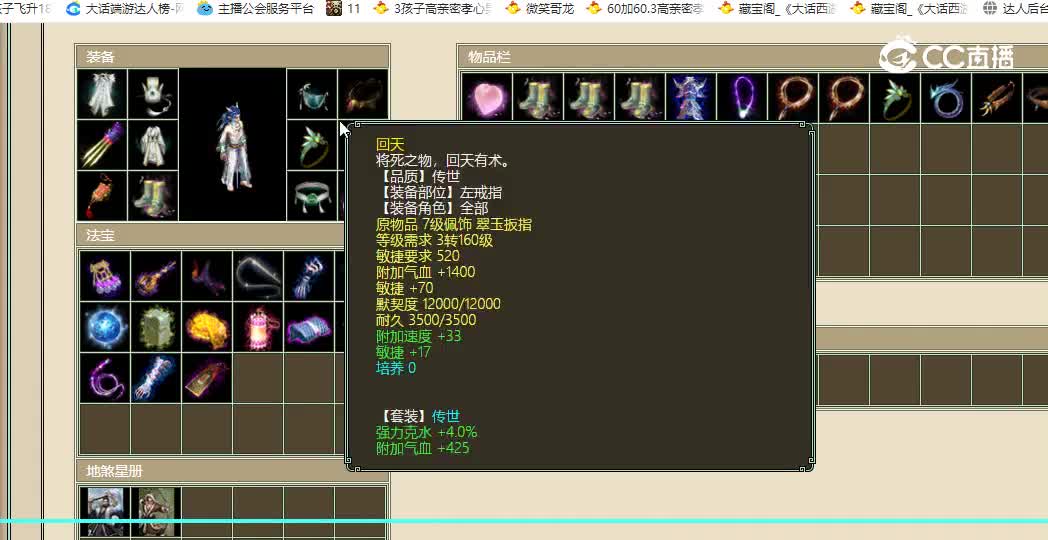Select the silver curved whip in 法宝

click(x=258, y=276)
